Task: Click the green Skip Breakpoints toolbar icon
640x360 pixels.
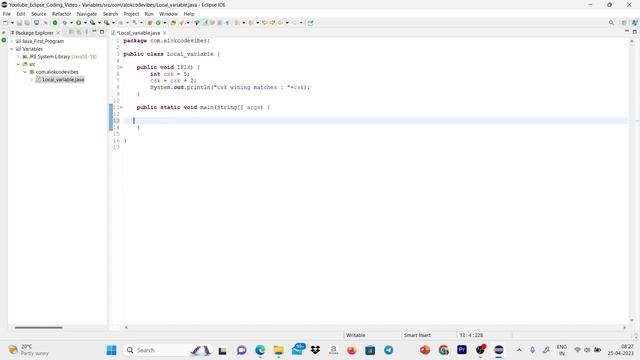Action: [x=55, y=23]
